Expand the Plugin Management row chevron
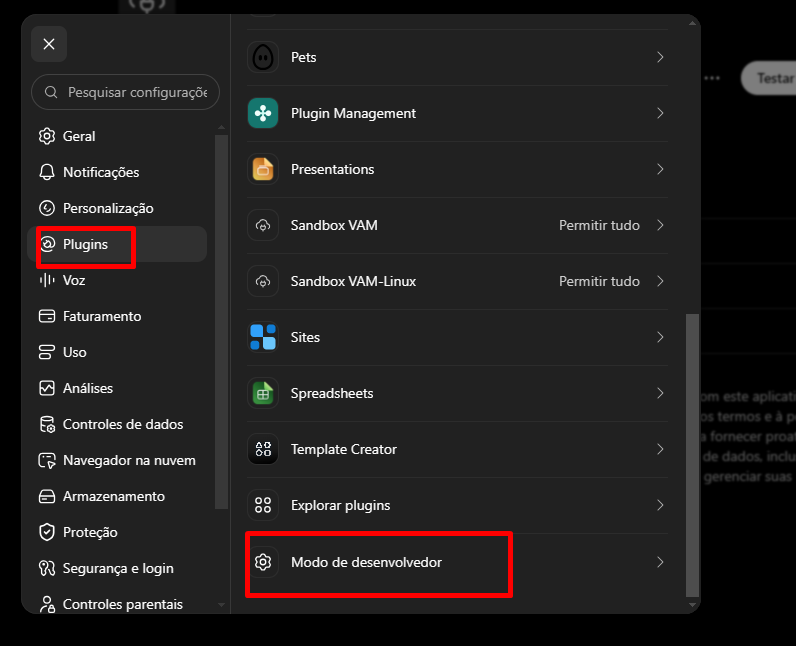The width and height of the screenshot is (796, 646). pyautogui.click(x=660, y=113)
